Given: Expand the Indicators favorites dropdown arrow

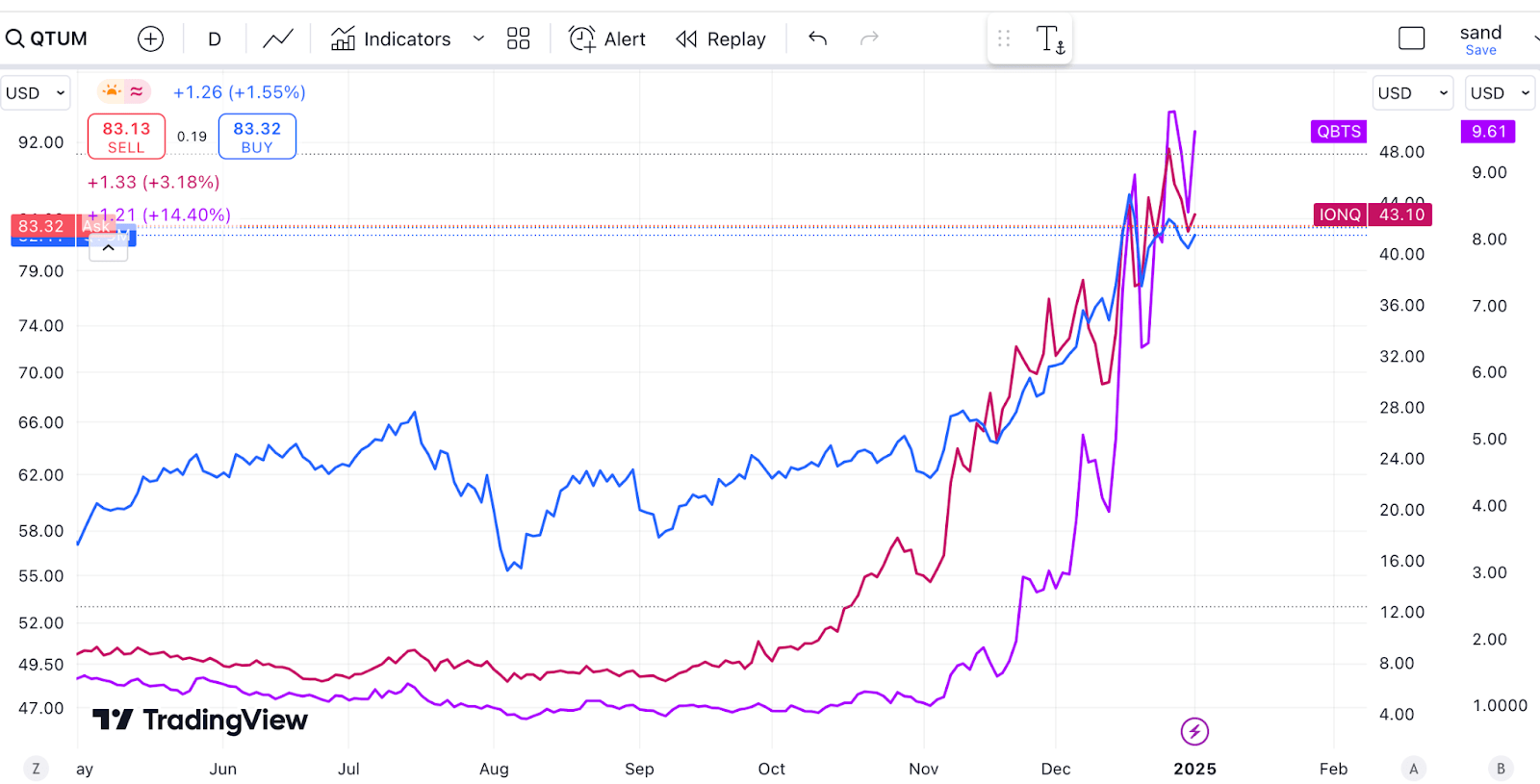Looking at the screenshot, I should tap(478, 38).
